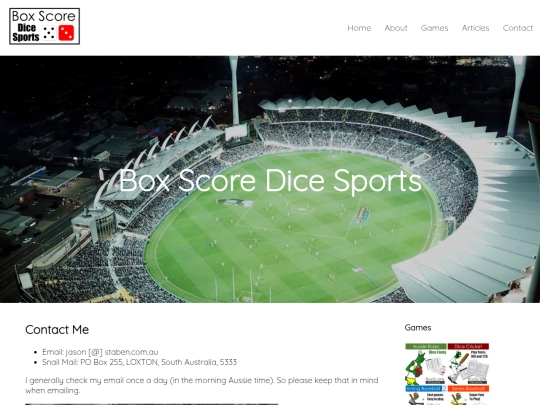Click the stadium hero banner image

(x=270, y=179)
